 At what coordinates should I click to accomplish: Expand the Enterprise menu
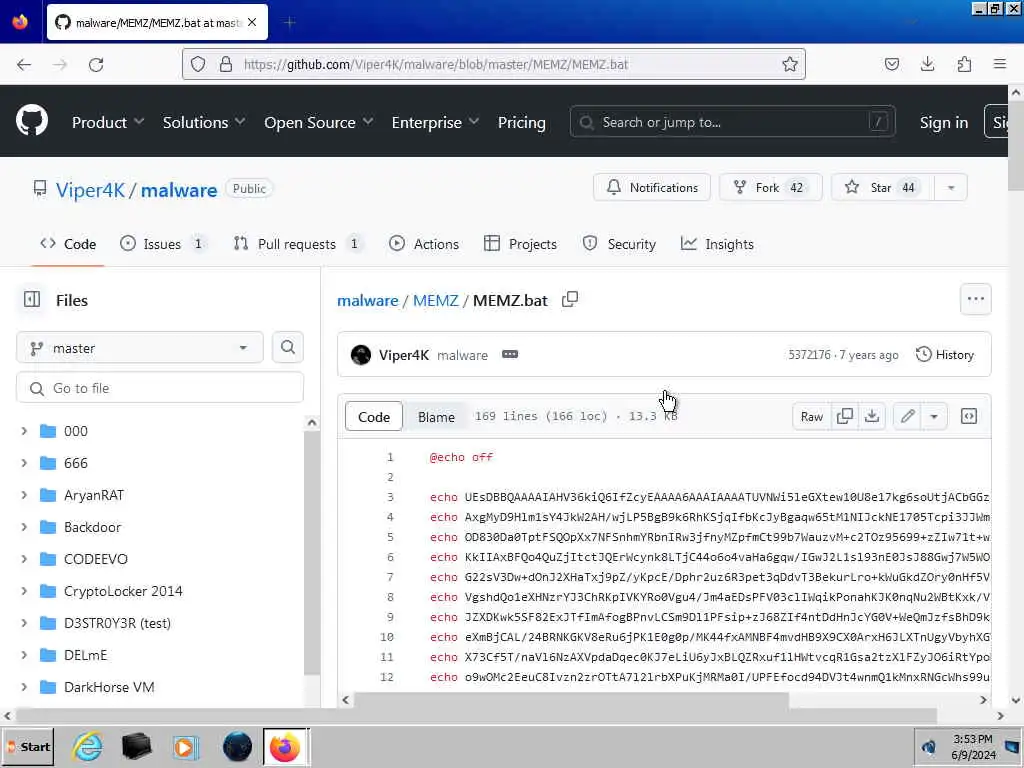click(x=435, y=122)
